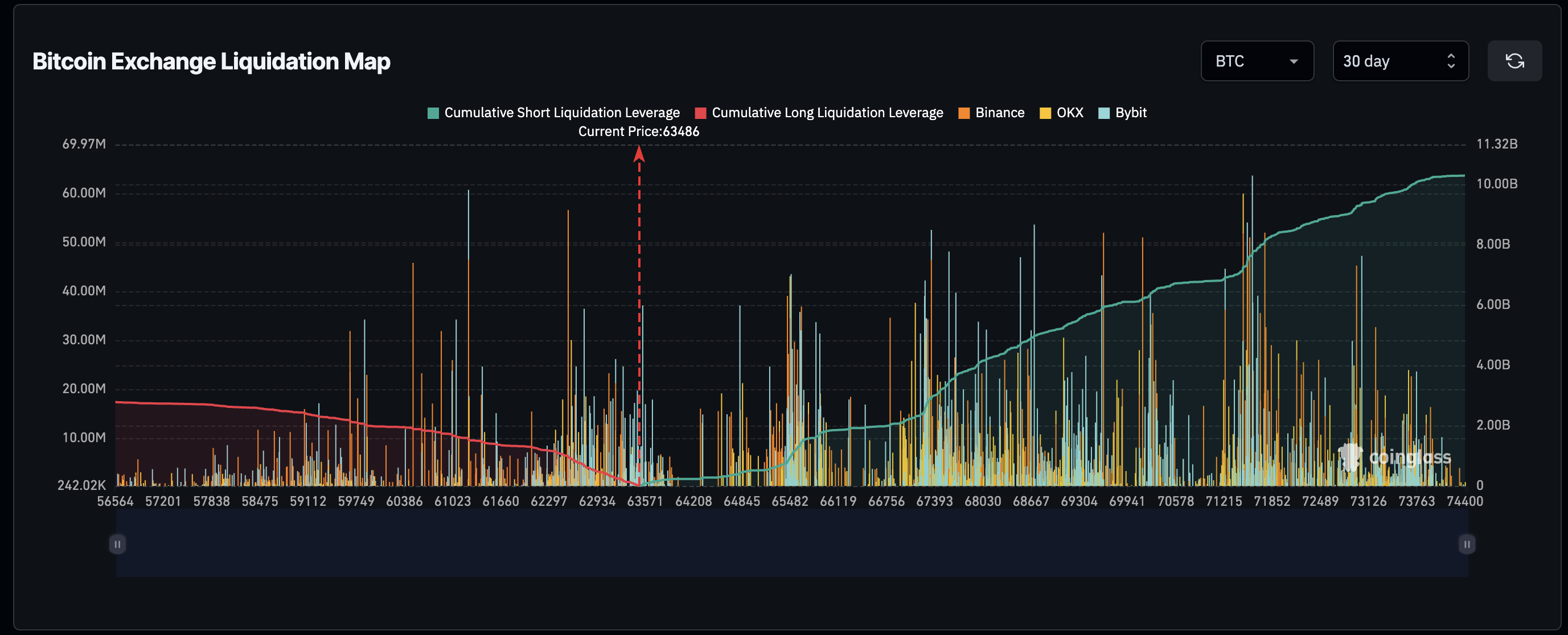Hide the OKX series via legend

tap(1069, 113)
